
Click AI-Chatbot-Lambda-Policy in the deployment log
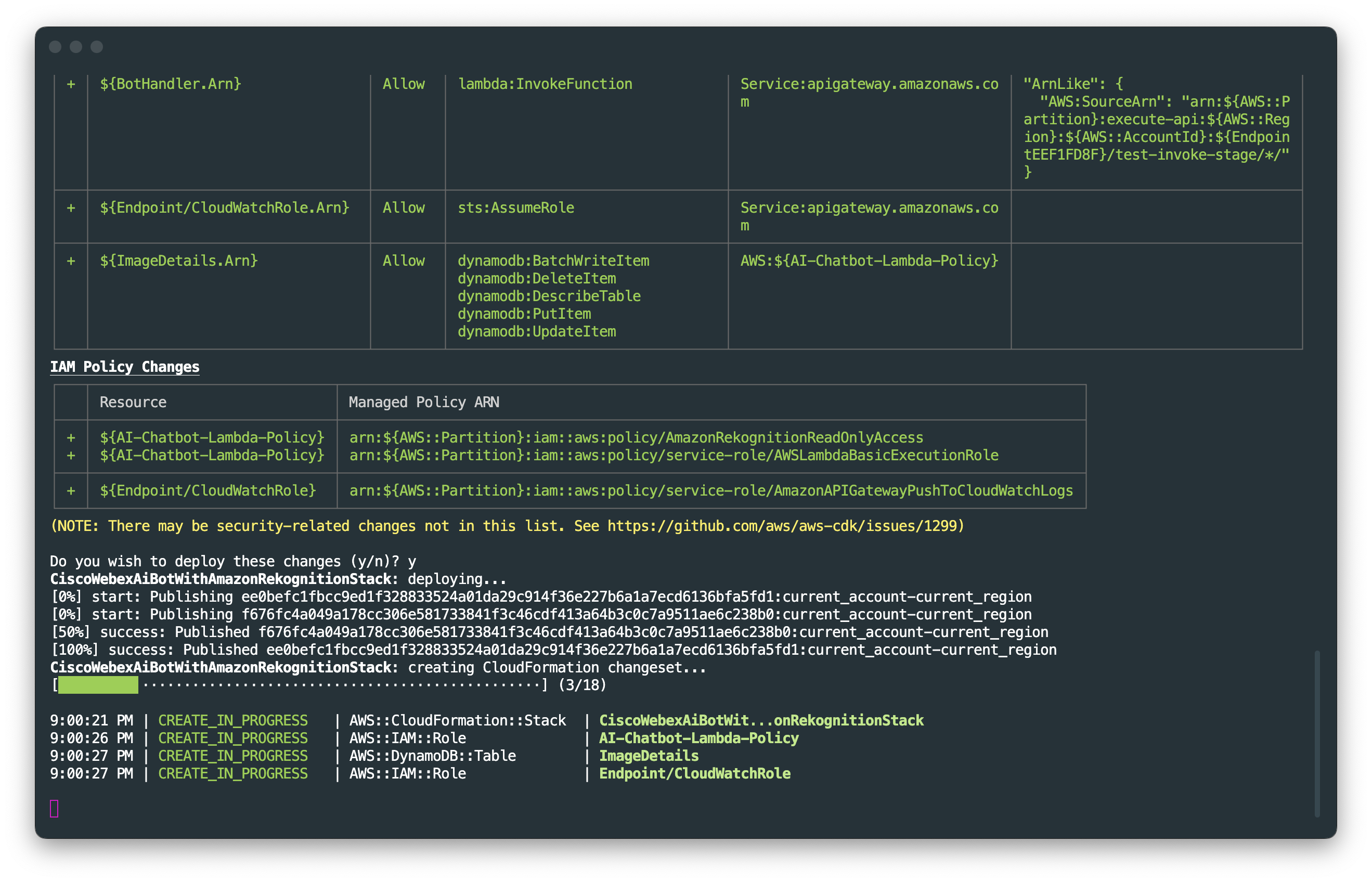pyautogui.click(x=698, y=738)
